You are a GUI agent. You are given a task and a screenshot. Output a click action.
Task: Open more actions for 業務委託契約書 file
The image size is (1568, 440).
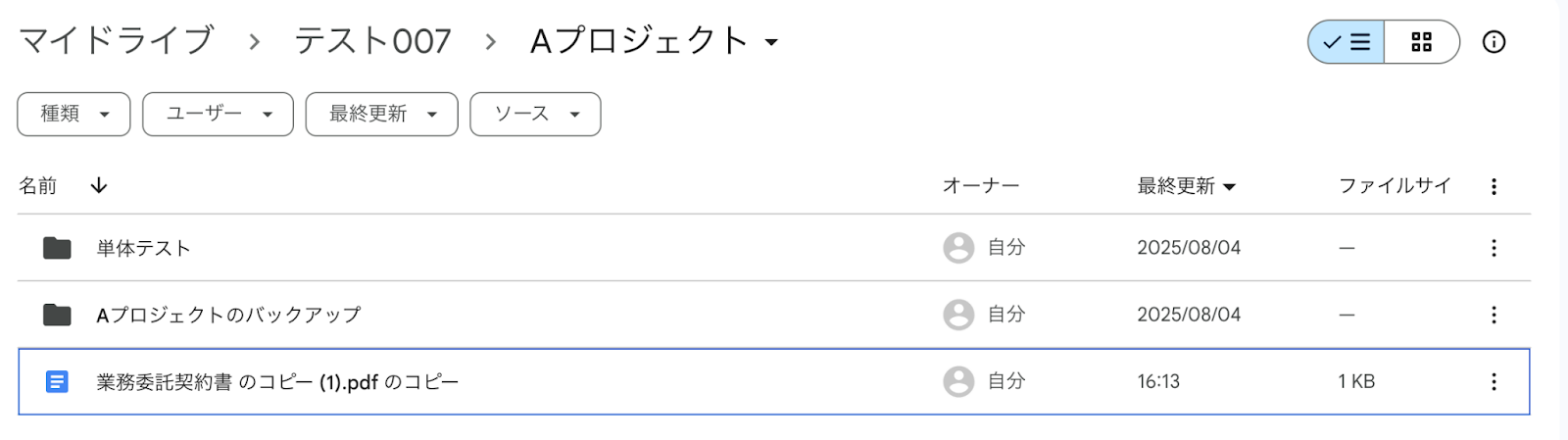click(x=1494, y=381)
